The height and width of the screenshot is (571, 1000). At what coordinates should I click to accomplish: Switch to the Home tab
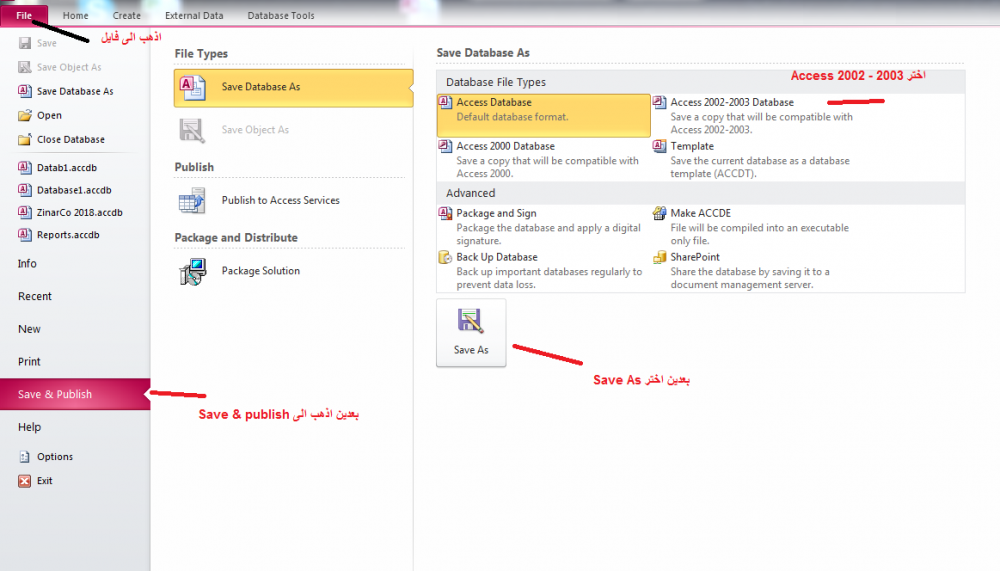[75, 15]
